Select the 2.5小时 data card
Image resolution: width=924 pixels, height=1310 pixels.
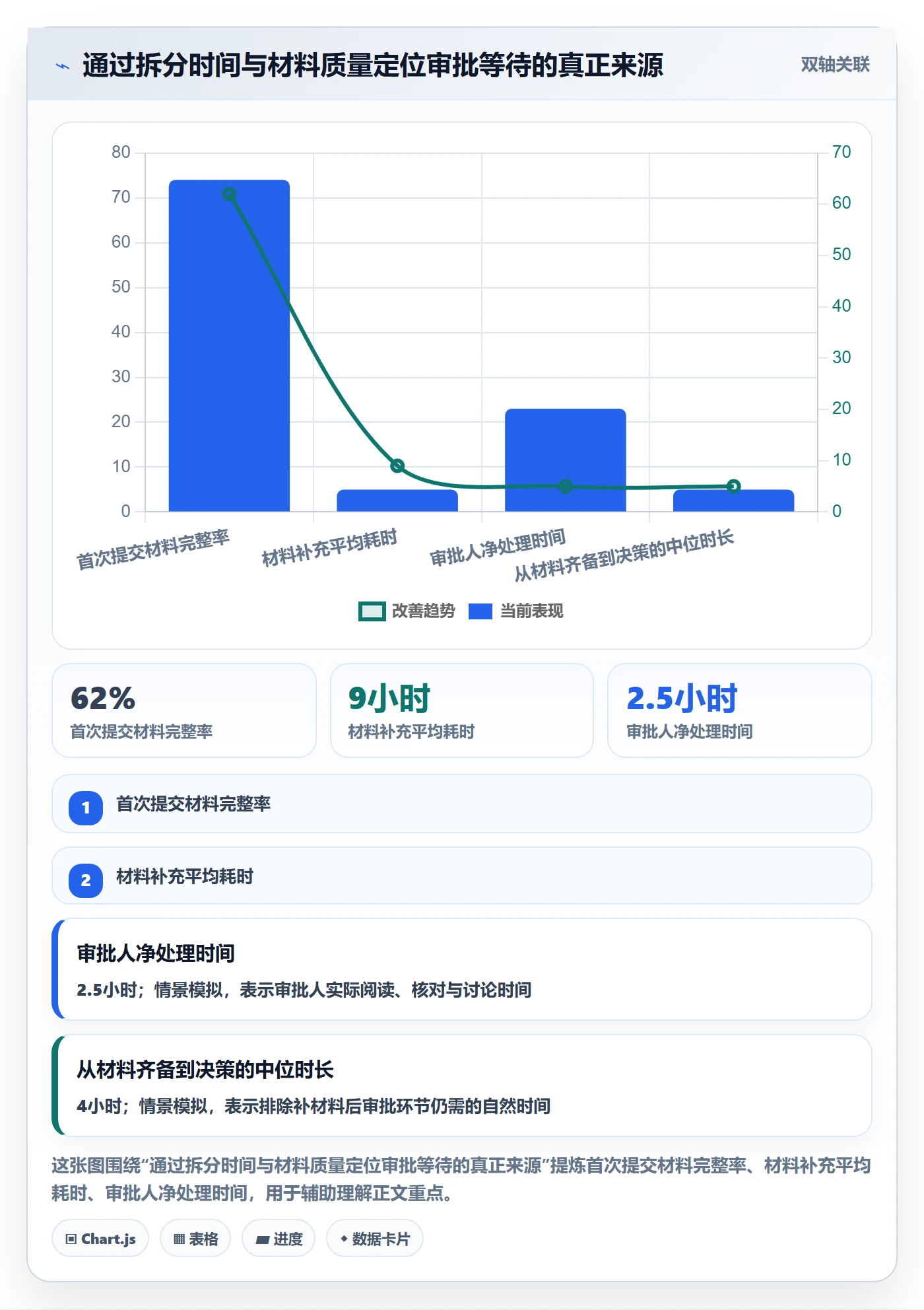[x=740, y=710]
